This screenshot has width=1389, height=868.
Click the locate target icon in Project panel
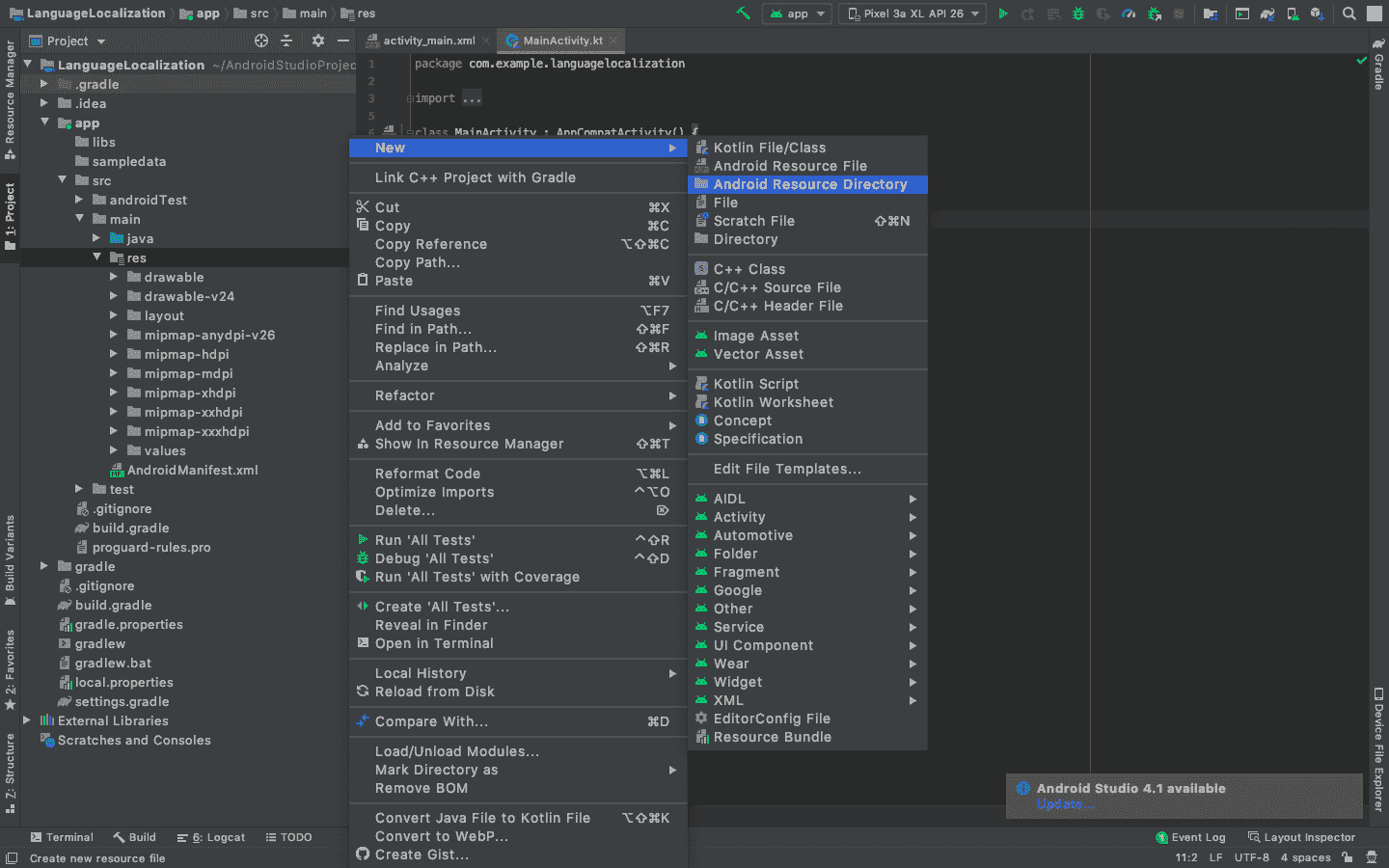click(x=261, y=41)
